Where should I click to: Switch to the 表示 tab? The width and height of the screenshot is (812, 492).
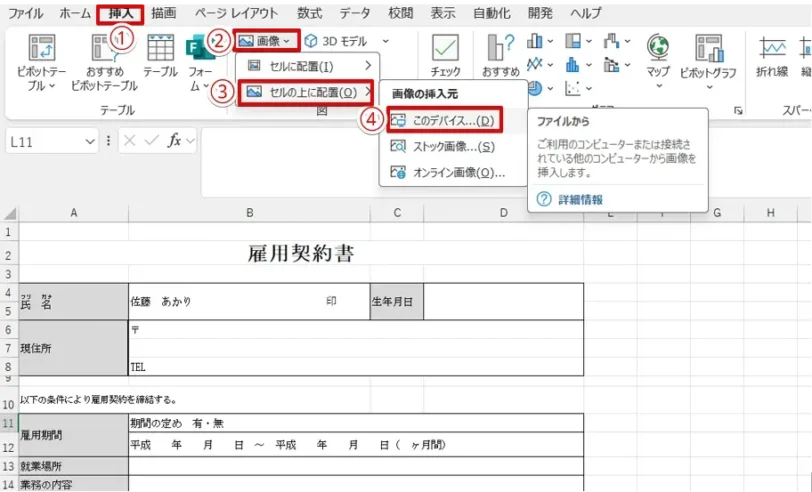(443, 13)
